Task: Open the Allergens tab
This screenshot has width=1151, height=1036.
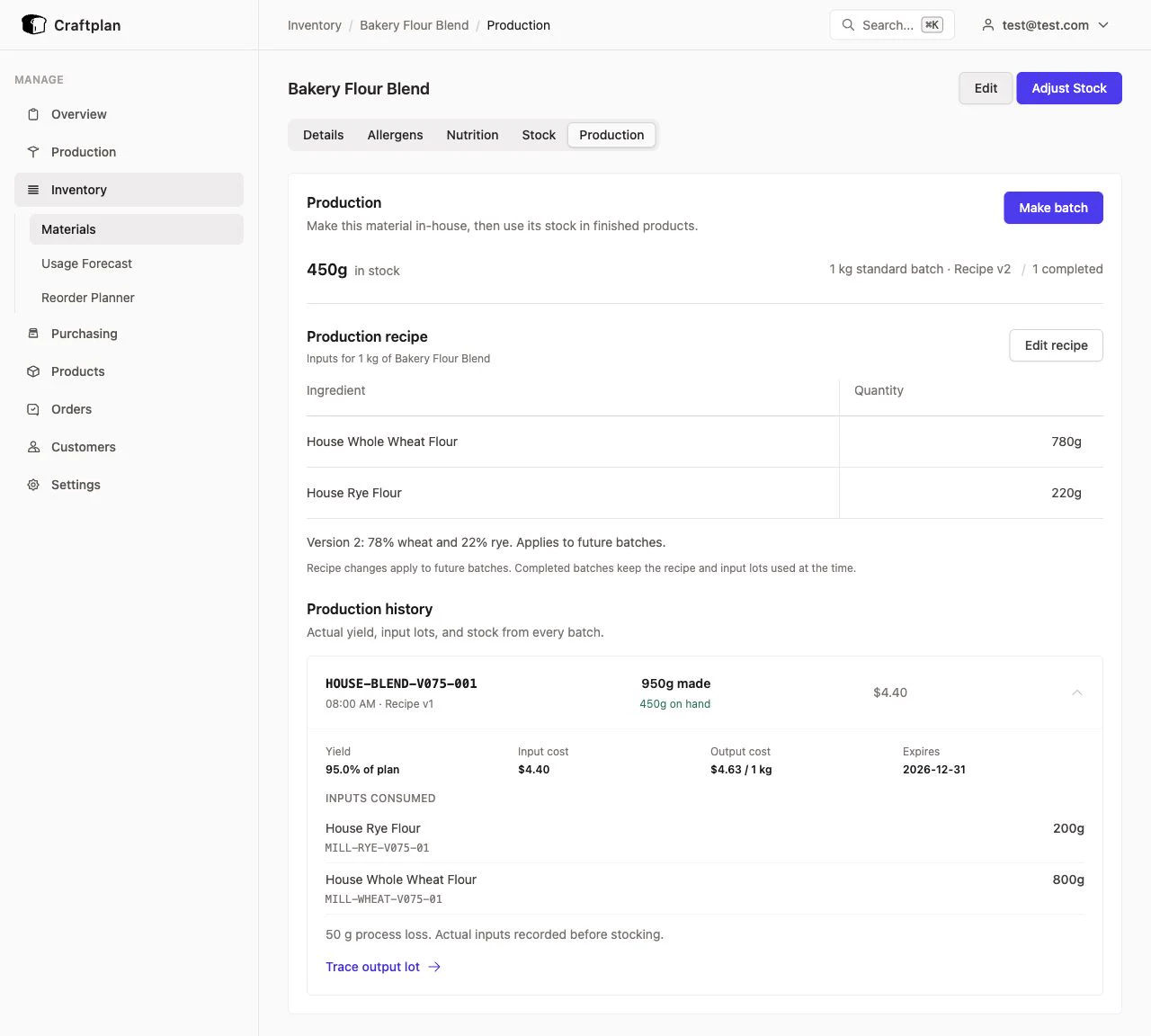Action: (x=395, y=135)
